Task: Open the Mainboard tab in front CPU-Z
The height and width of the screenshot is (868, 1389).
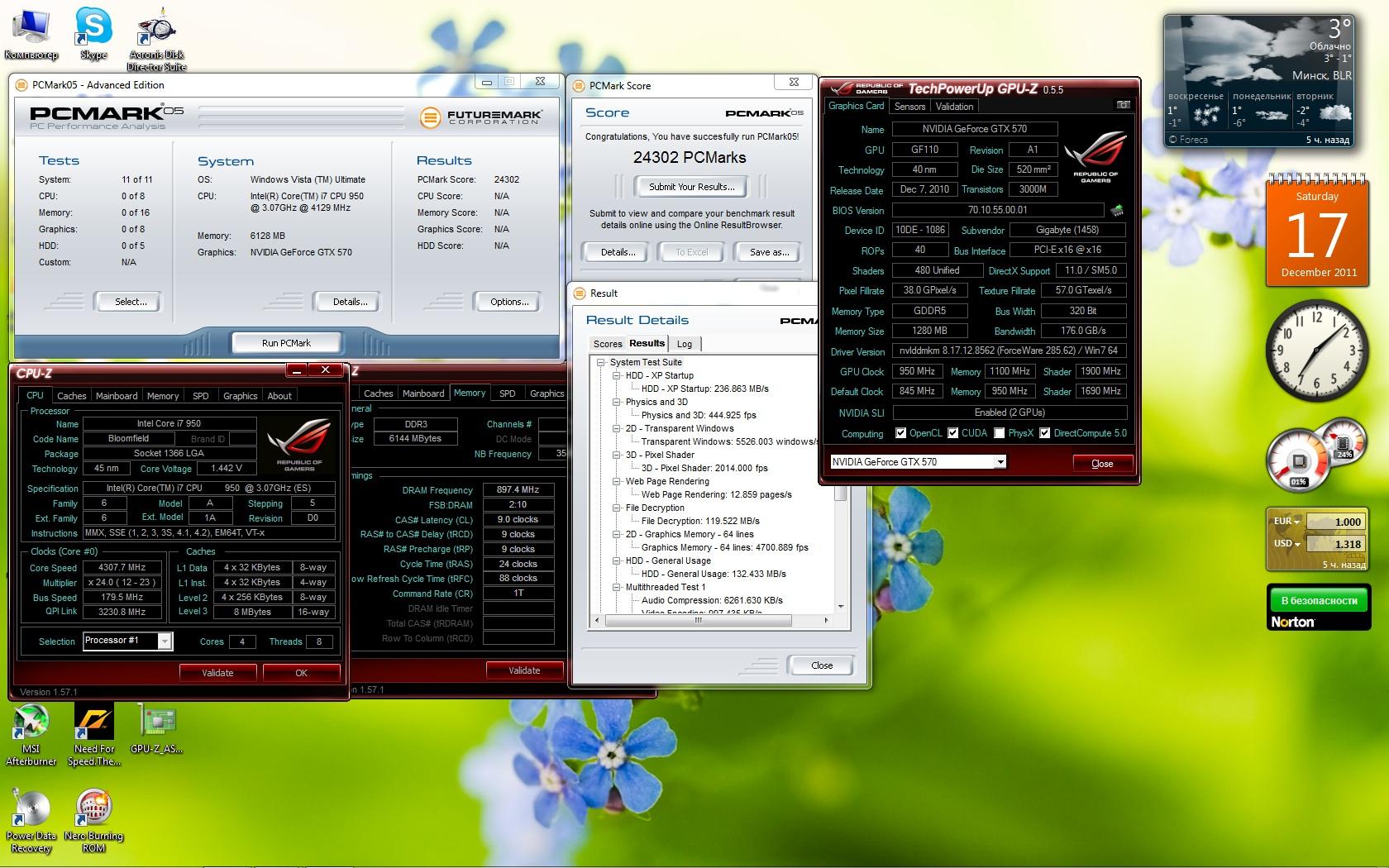Action: click(x=117, y=396)
